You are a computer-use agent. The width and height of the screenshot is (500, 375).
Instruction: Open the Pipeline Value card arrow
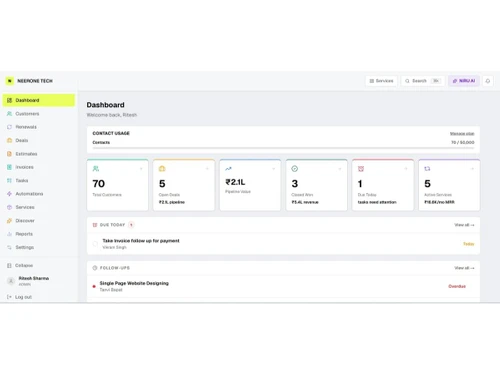tap(274, 169)
